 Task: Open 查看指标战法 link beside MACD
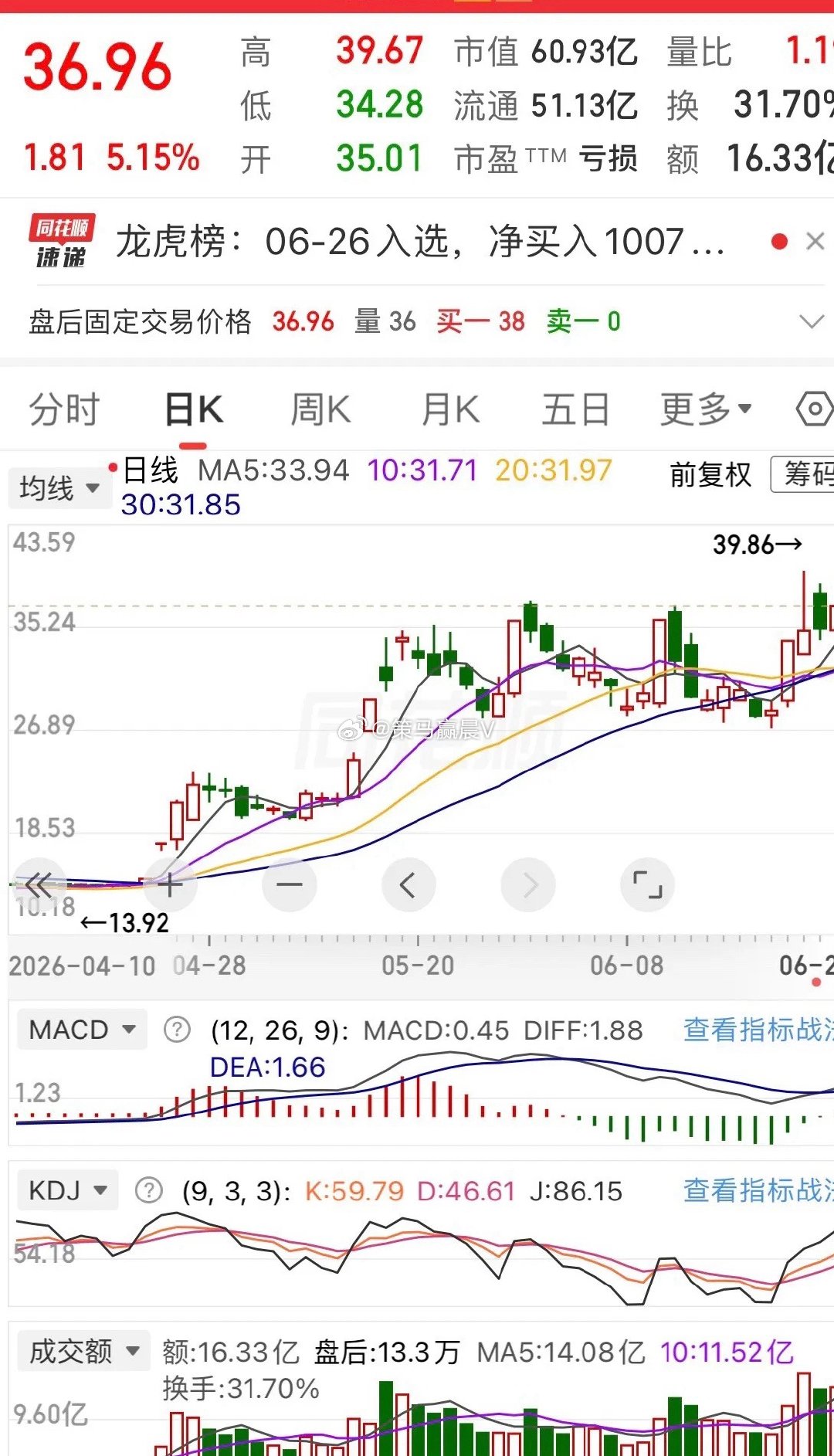click(x=758, y=1030)
